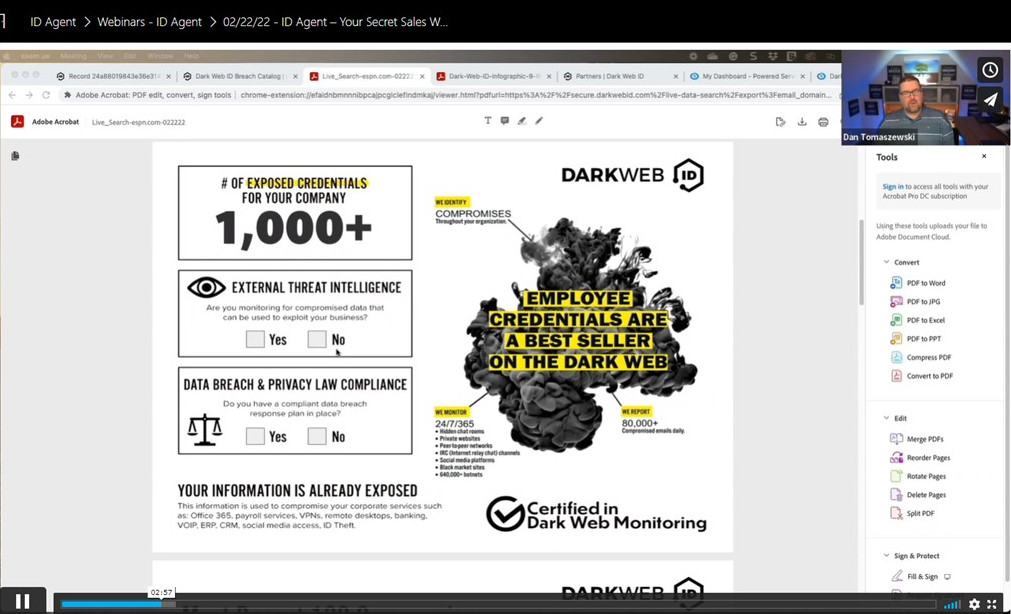1011x614 pixels.
Task: Open the Split PDF tool
Action: (x=920, y=513)
